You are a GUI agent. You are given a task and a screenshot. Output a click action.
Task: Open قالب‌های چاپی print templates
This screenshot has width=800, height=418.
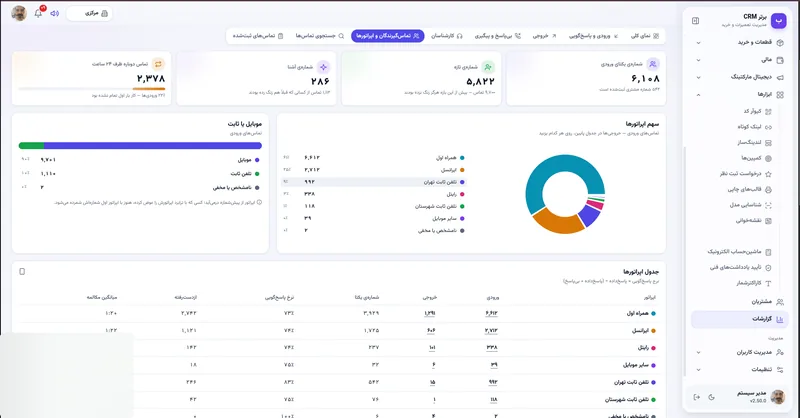point(749,189)
